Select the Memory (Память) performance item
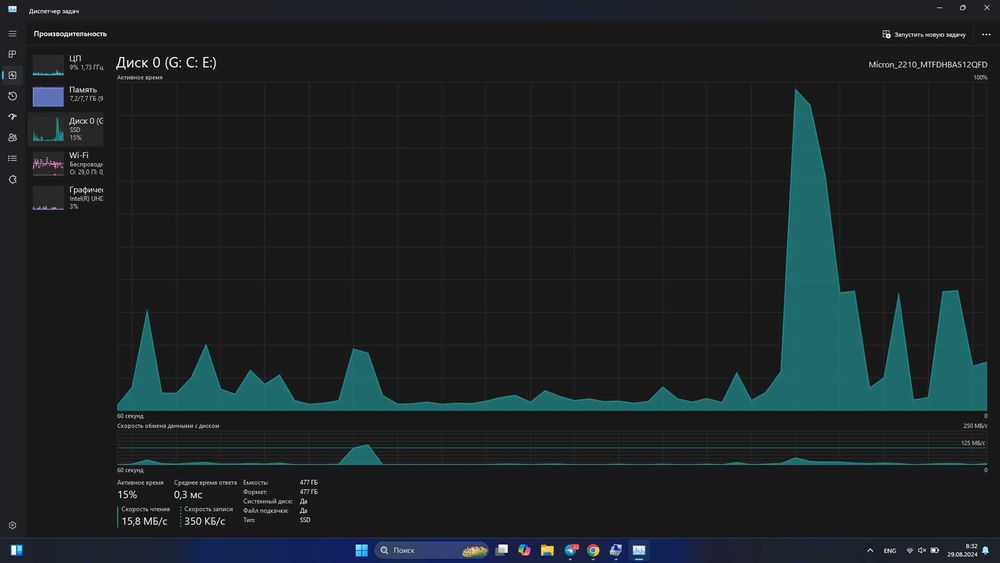 click(x=66, y=96)
